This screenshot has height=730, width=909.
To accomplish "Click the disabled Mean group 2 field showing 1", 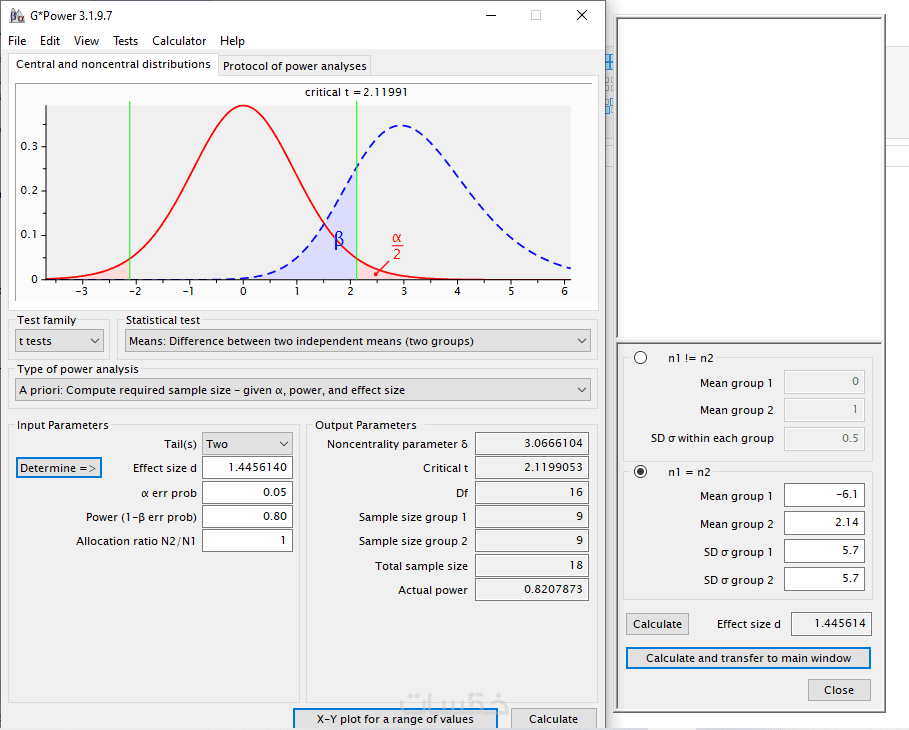I will pos(824,410).
